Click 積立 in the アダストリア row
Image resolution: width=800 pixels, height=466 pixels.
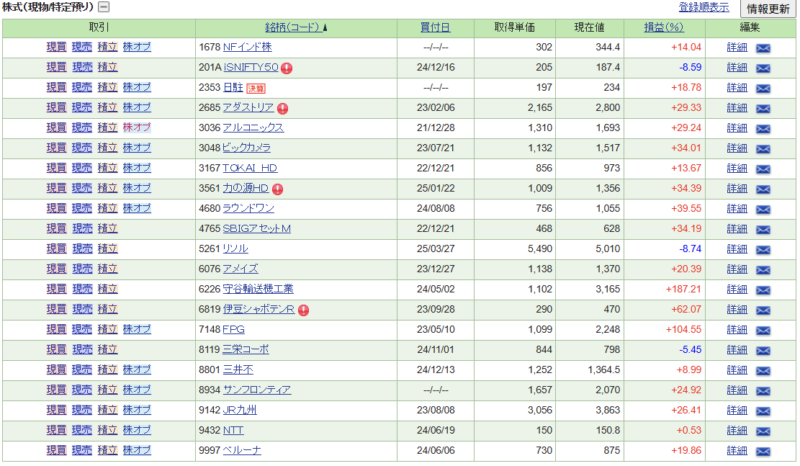tap(108, 107)
